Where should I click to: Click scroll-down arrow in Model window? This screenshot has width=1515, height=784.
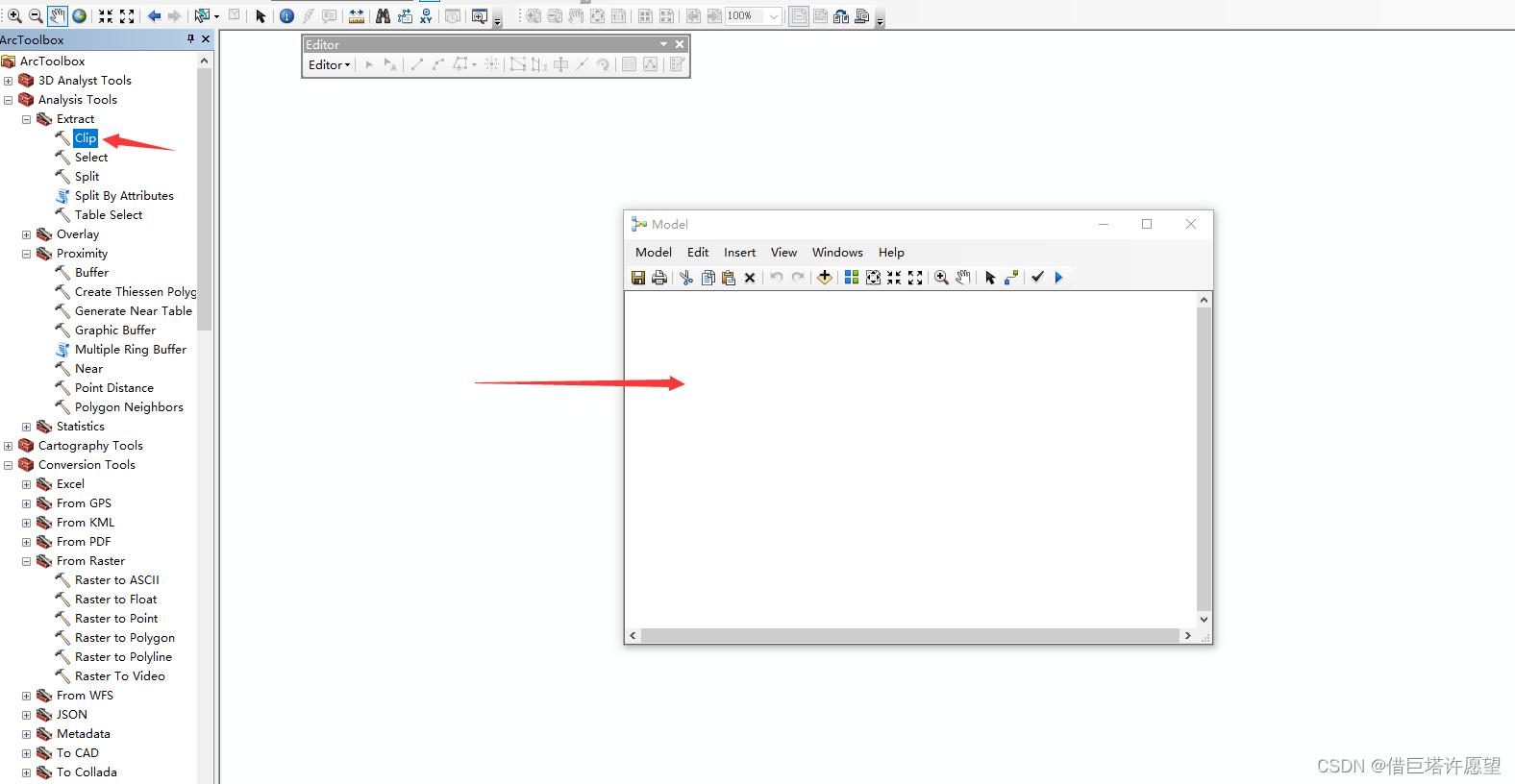[x=1204, y=620]
